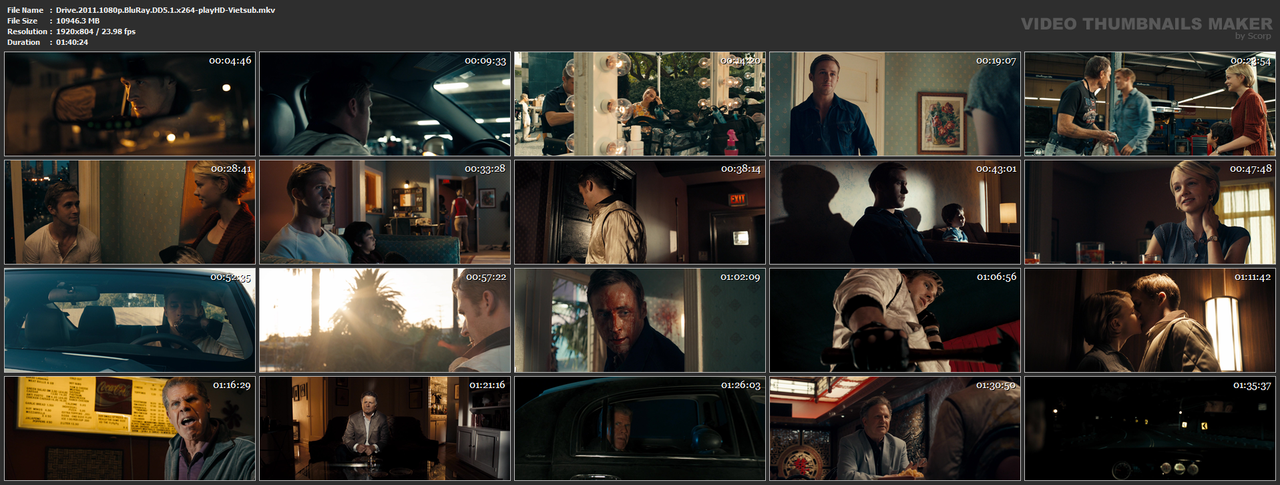Select the frame at 01:06:56

(x=895, y=320)
